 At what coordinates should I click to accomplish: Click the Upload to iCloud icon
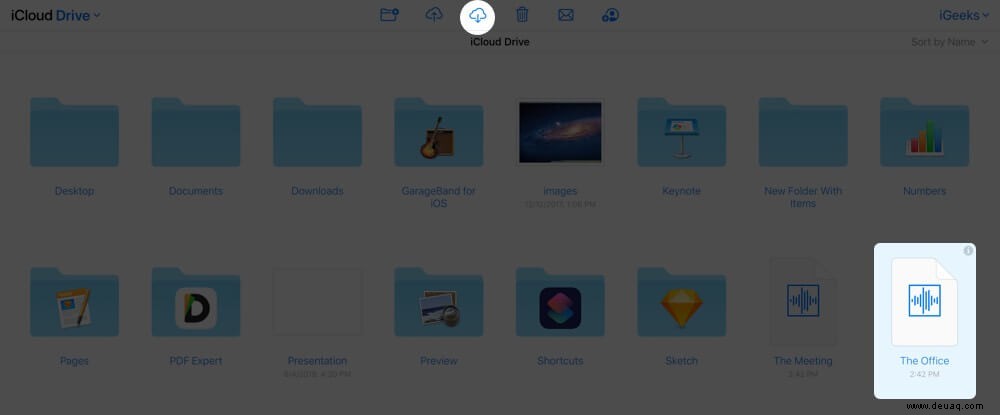(x=434, y=15)
